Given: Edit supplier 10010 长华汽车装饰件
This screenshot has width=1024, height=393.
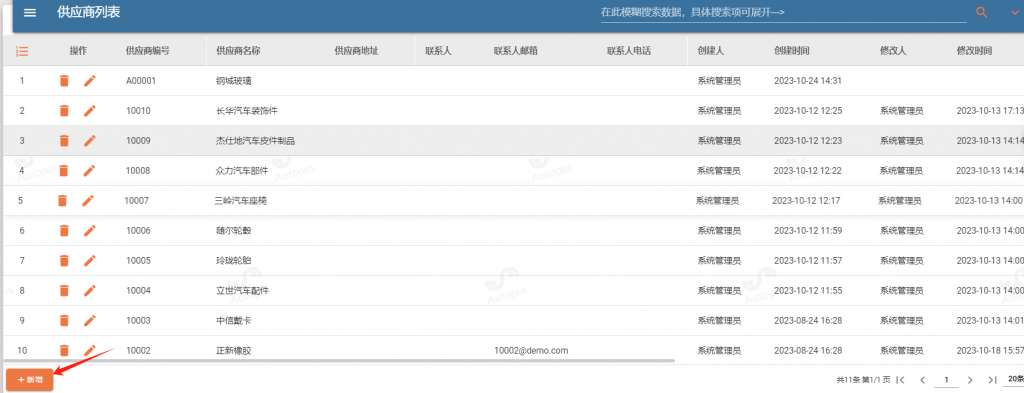Looking at the screenshot, I should (x=90, y=111).
